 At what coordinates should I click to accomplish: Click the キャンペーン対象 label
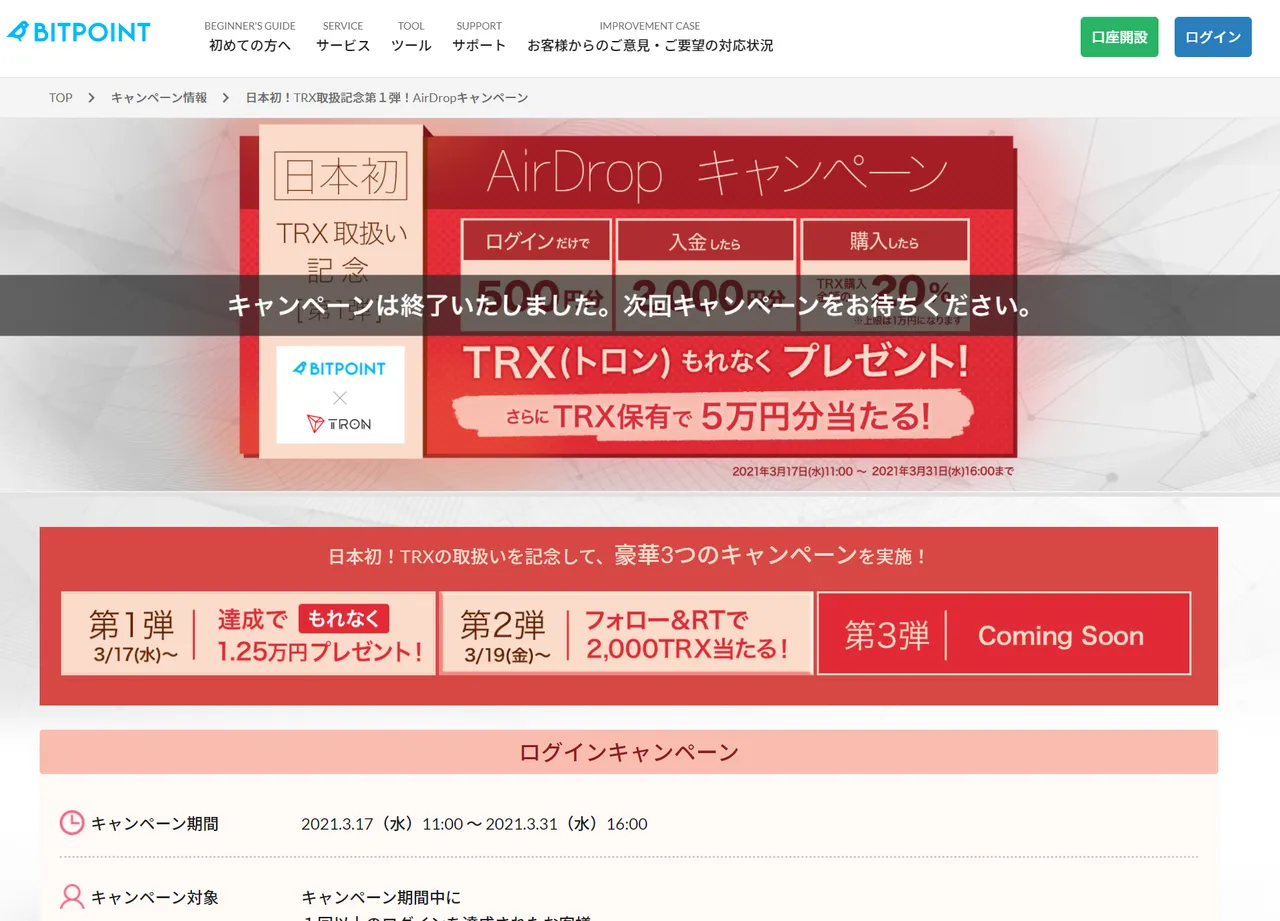(x=155, y=897)
